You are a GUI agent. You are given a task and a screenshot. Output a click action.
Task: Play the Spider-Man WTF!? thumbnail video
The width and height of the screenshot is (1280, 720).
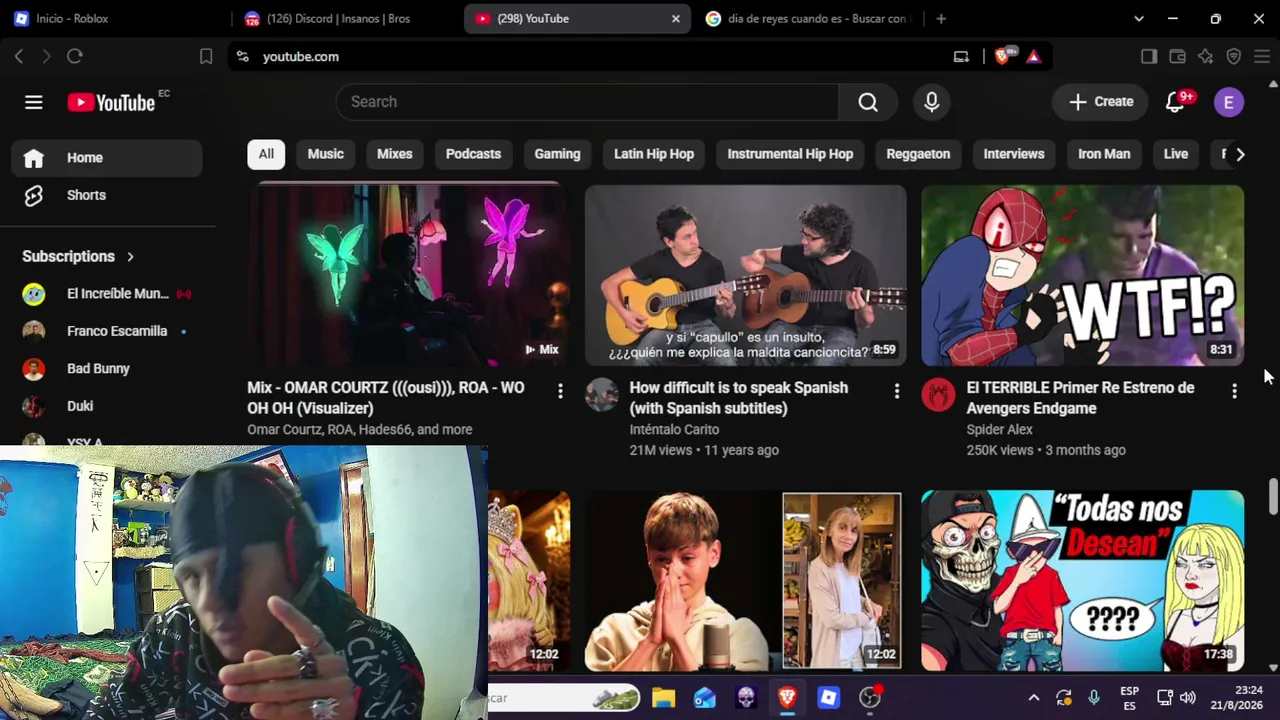[x=1082, y=275]
